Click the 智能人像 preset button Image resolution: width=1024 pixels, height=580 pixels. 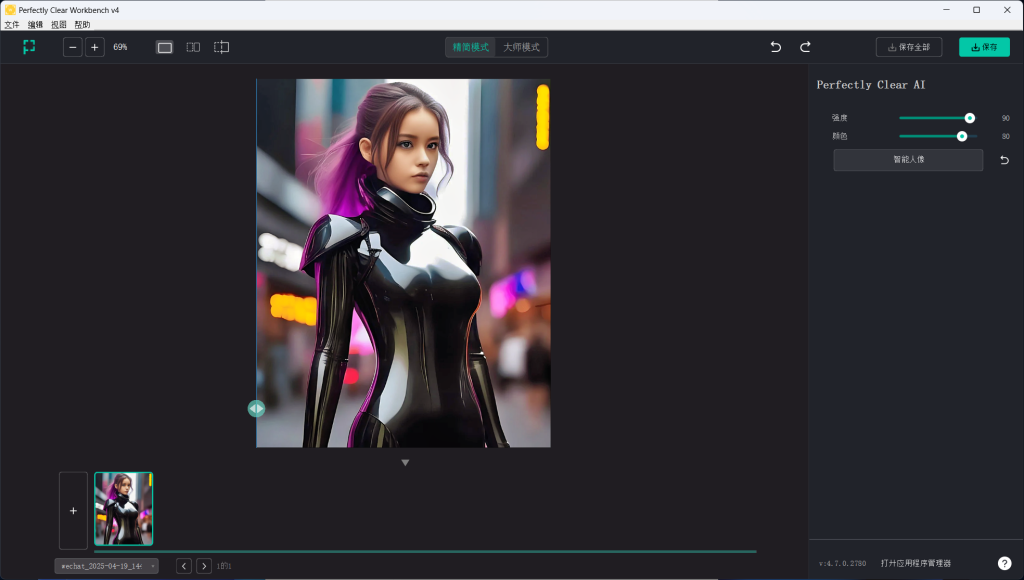click(908, 160)
